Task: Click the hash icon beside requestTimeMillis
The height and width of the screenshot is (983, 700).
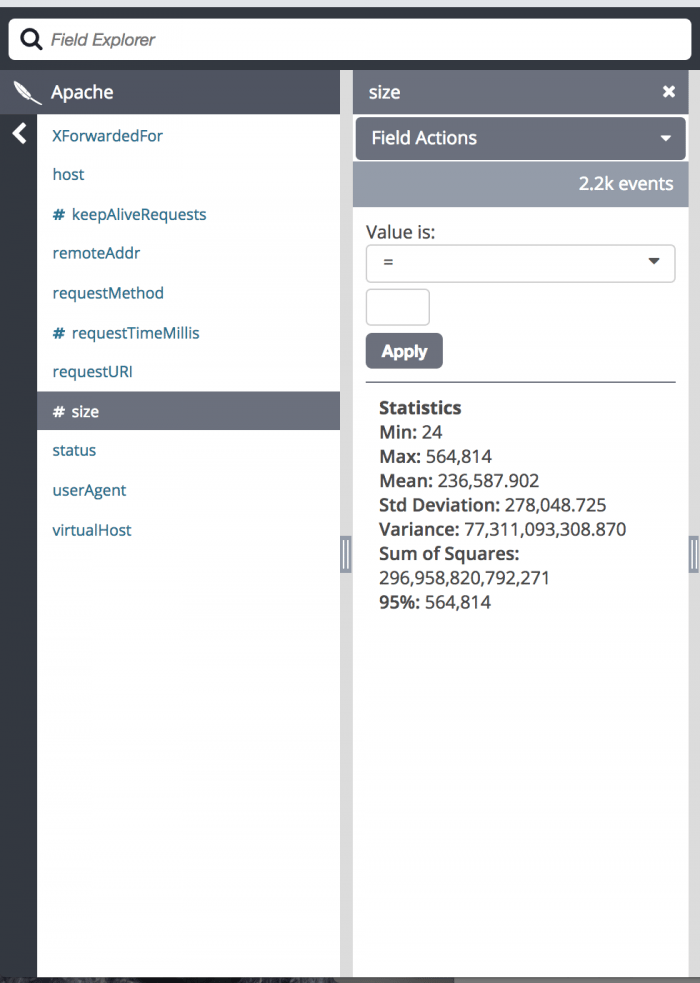Action: [x=58, y=333]
